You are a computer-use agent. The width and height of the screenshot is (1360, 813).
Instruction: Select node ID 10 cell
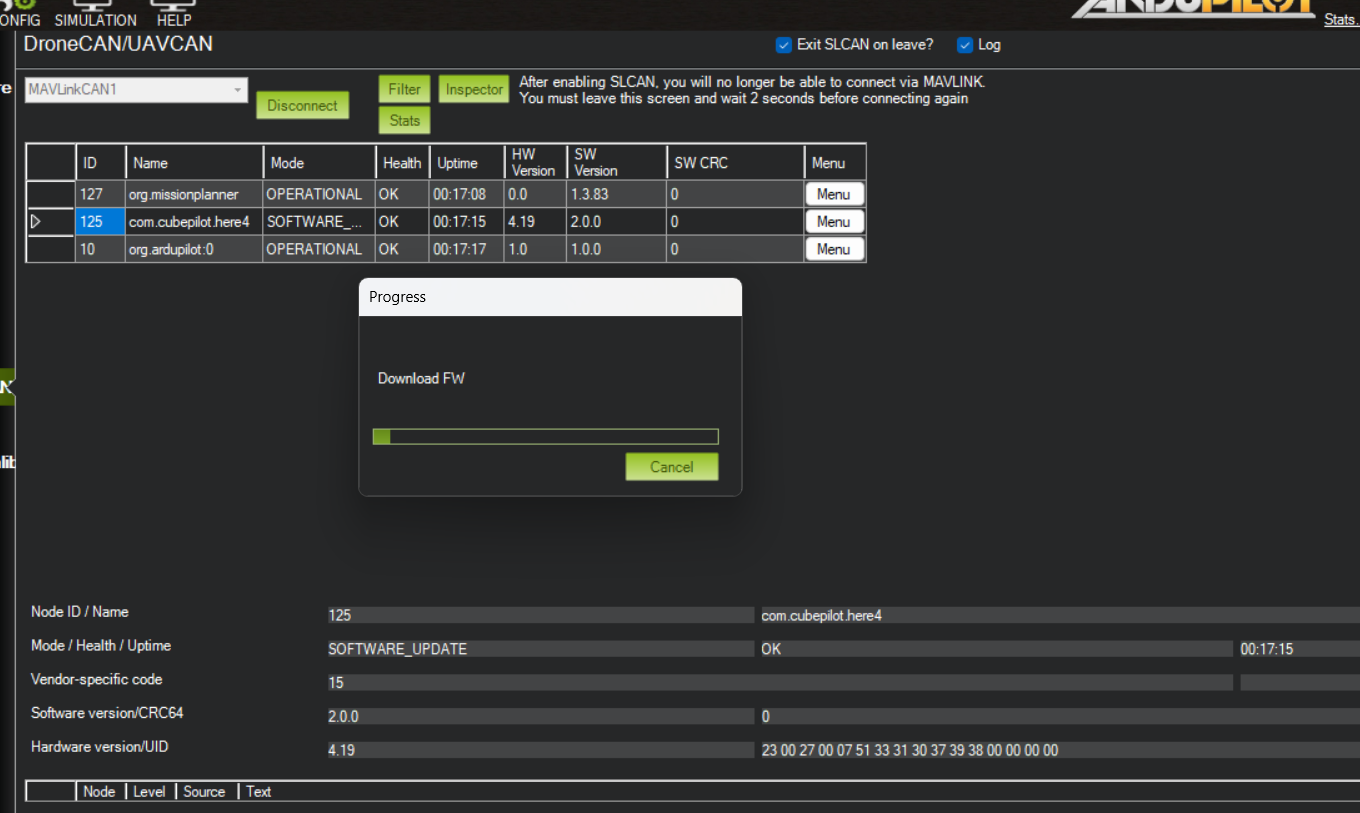pyautogui.click(x=101, y=249)
